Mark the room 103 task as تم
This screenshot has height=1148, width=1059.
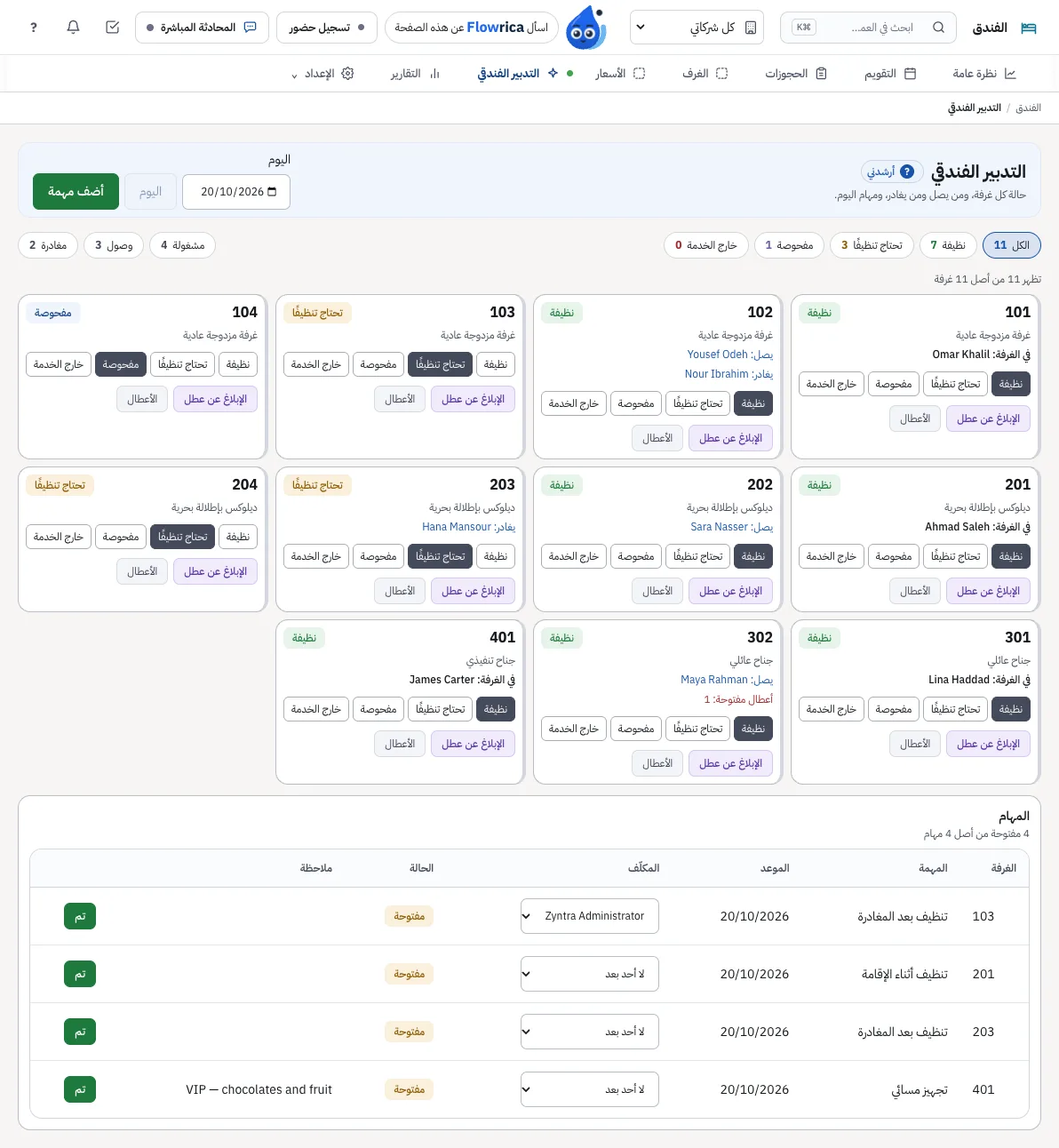click(x=80, y=916)
